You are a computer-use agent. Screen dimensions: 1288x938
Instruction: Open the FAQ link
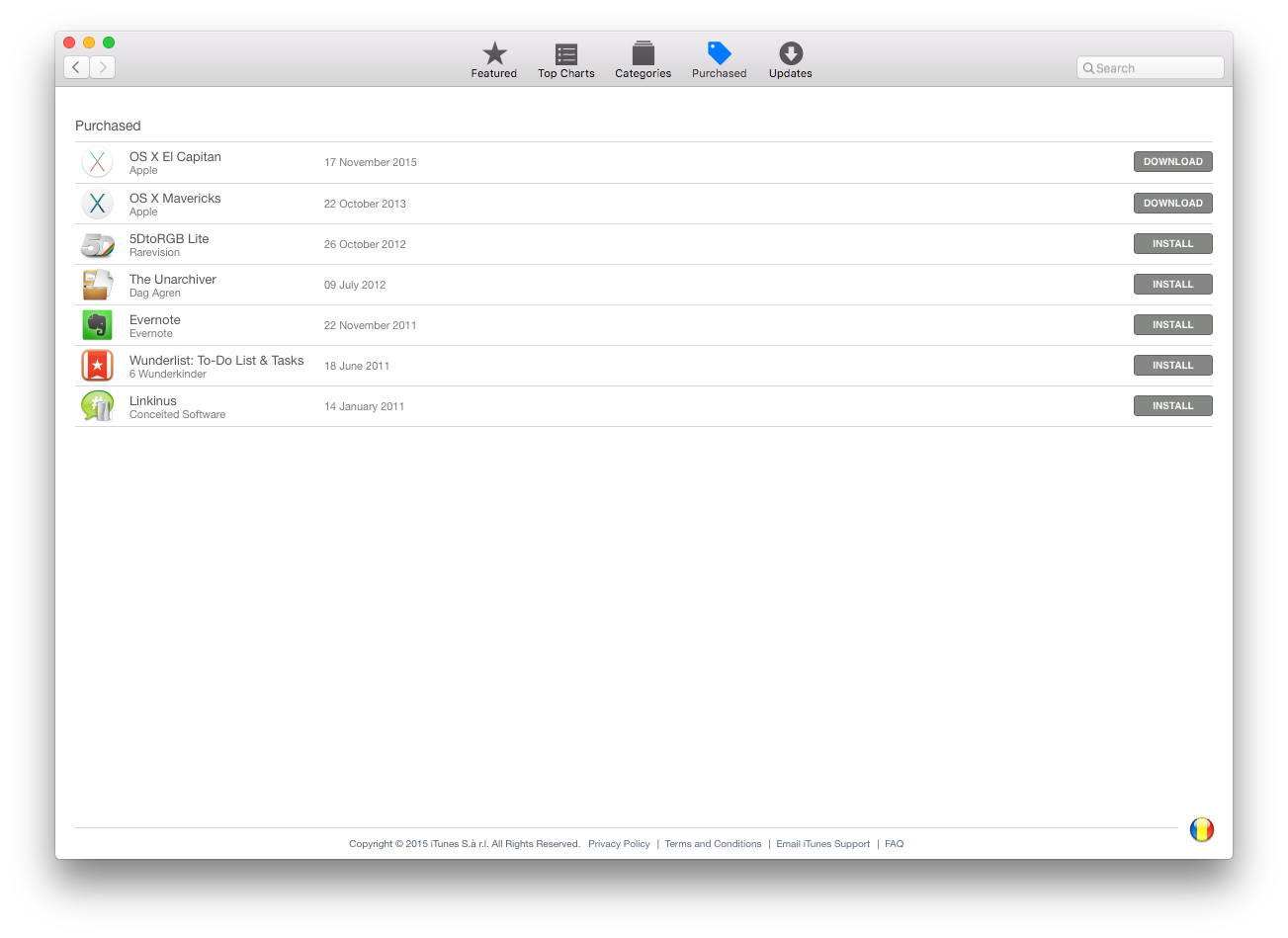tap(895, 844)
